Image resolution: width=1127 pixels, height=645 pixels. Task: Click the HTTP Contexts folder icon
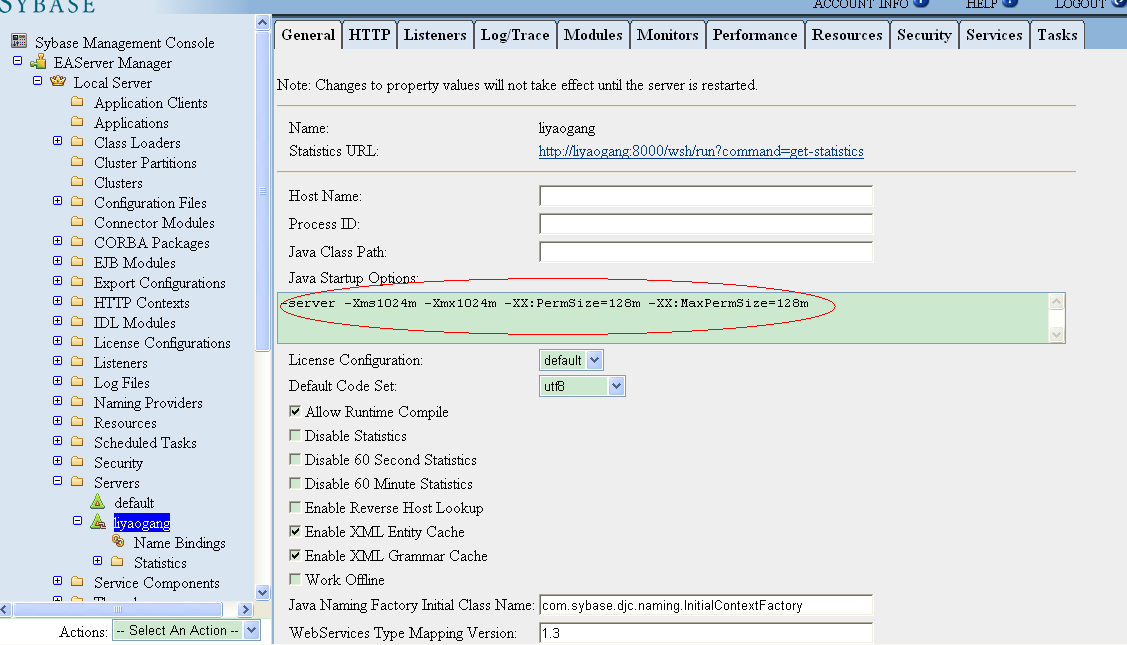[77, 302]
